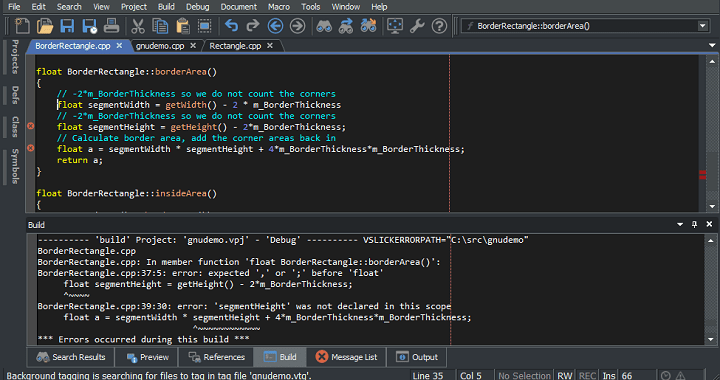Viewport: 720px width, 380px height.
Task: Open options via the wrench icon
Action: [x=417, y=26]
